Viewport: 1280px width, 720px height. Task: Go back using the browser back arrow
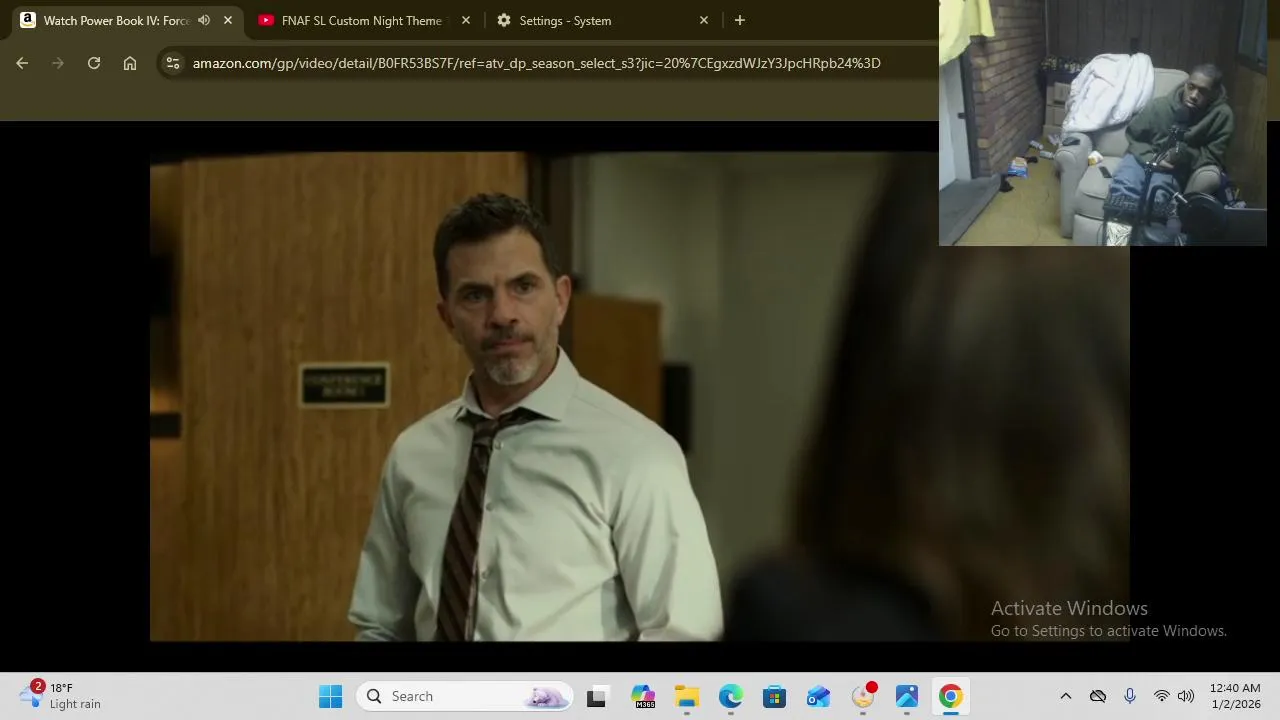pyautogui.click(x=22, y=63)
